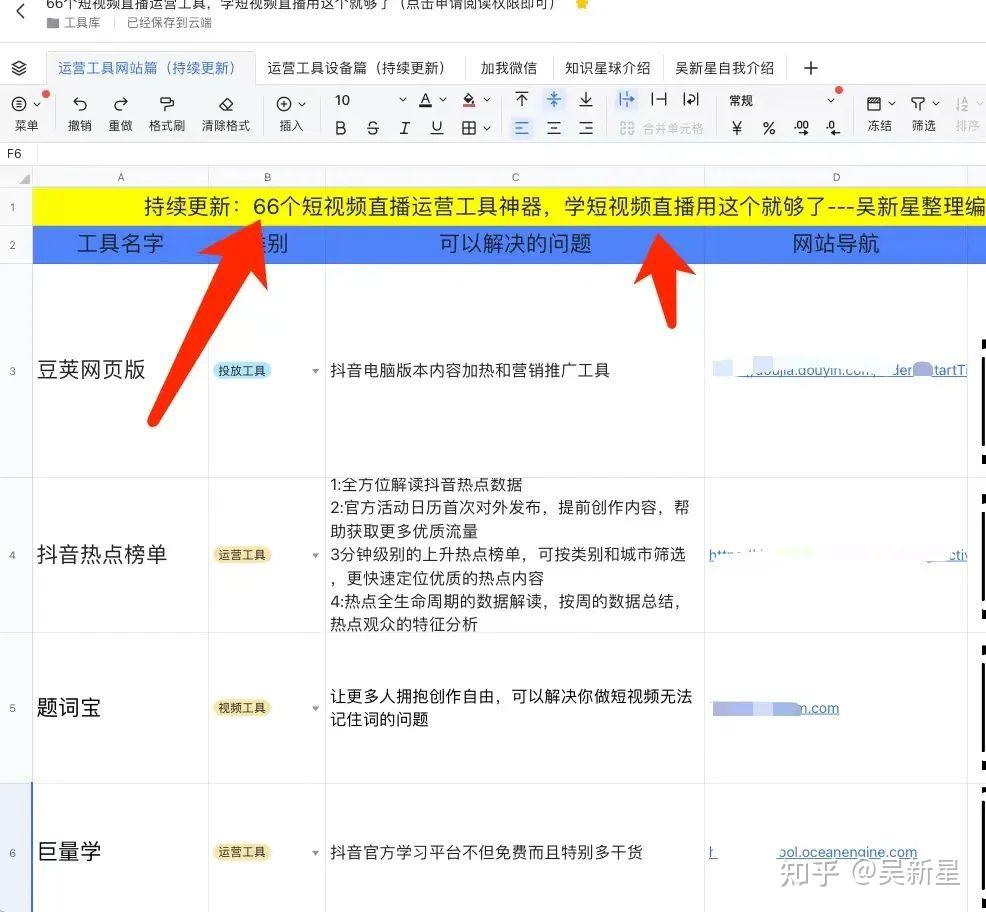Switch to 加我微信 tab

509,68
